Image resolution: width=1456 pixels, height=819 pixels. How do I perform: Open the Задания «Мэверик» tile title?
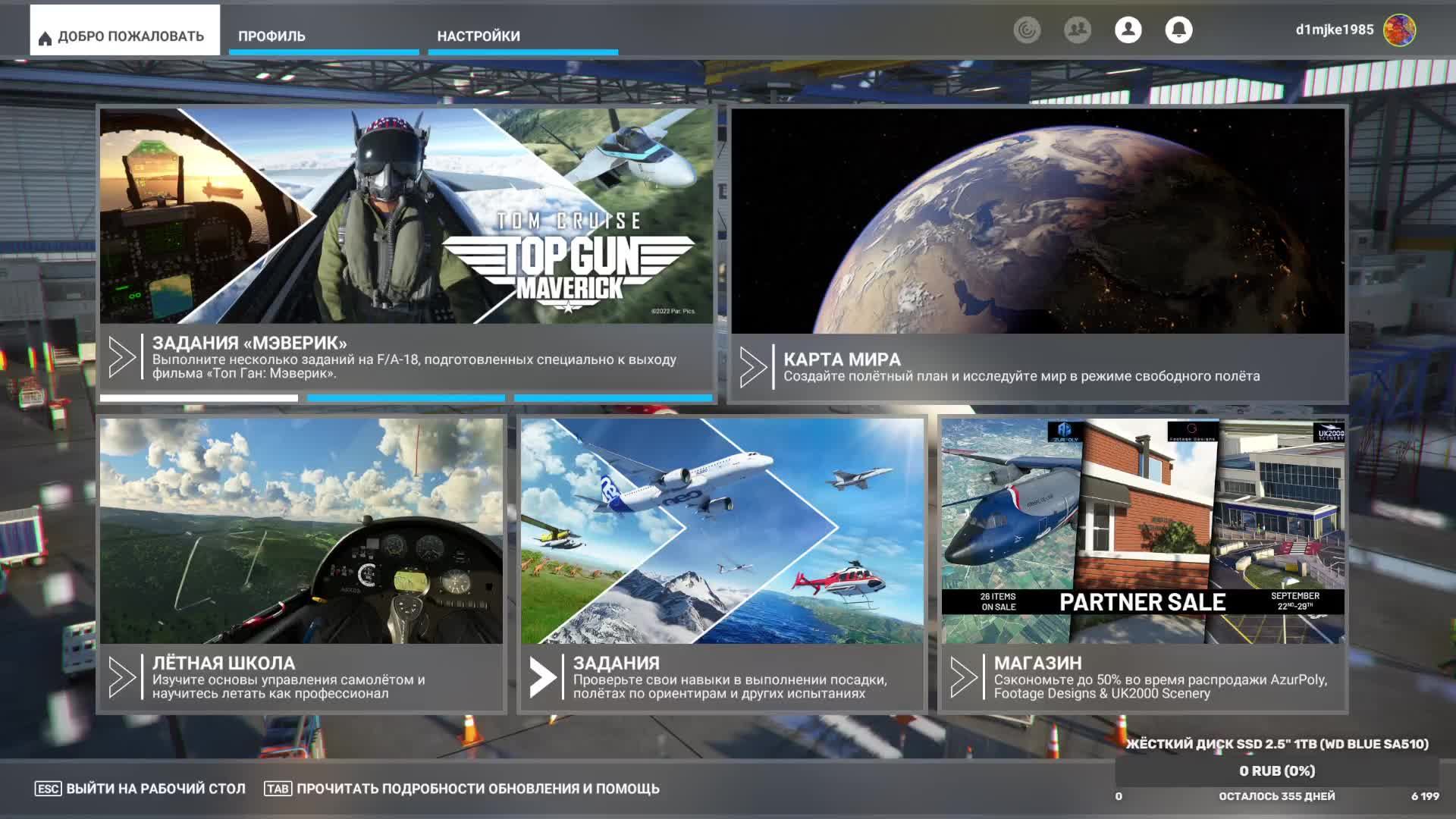[x=249, y=343]
